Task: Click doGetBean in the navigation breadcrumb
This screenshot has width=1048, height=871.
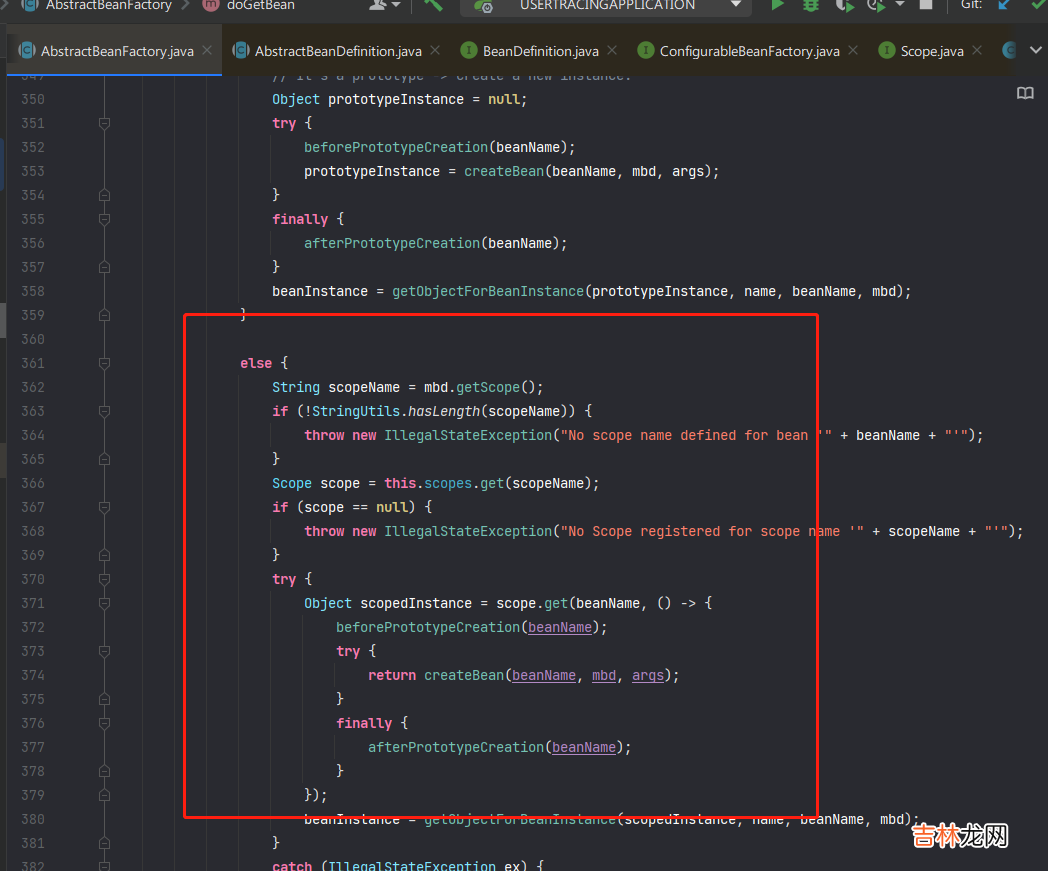Action: (x=260, y=5)
